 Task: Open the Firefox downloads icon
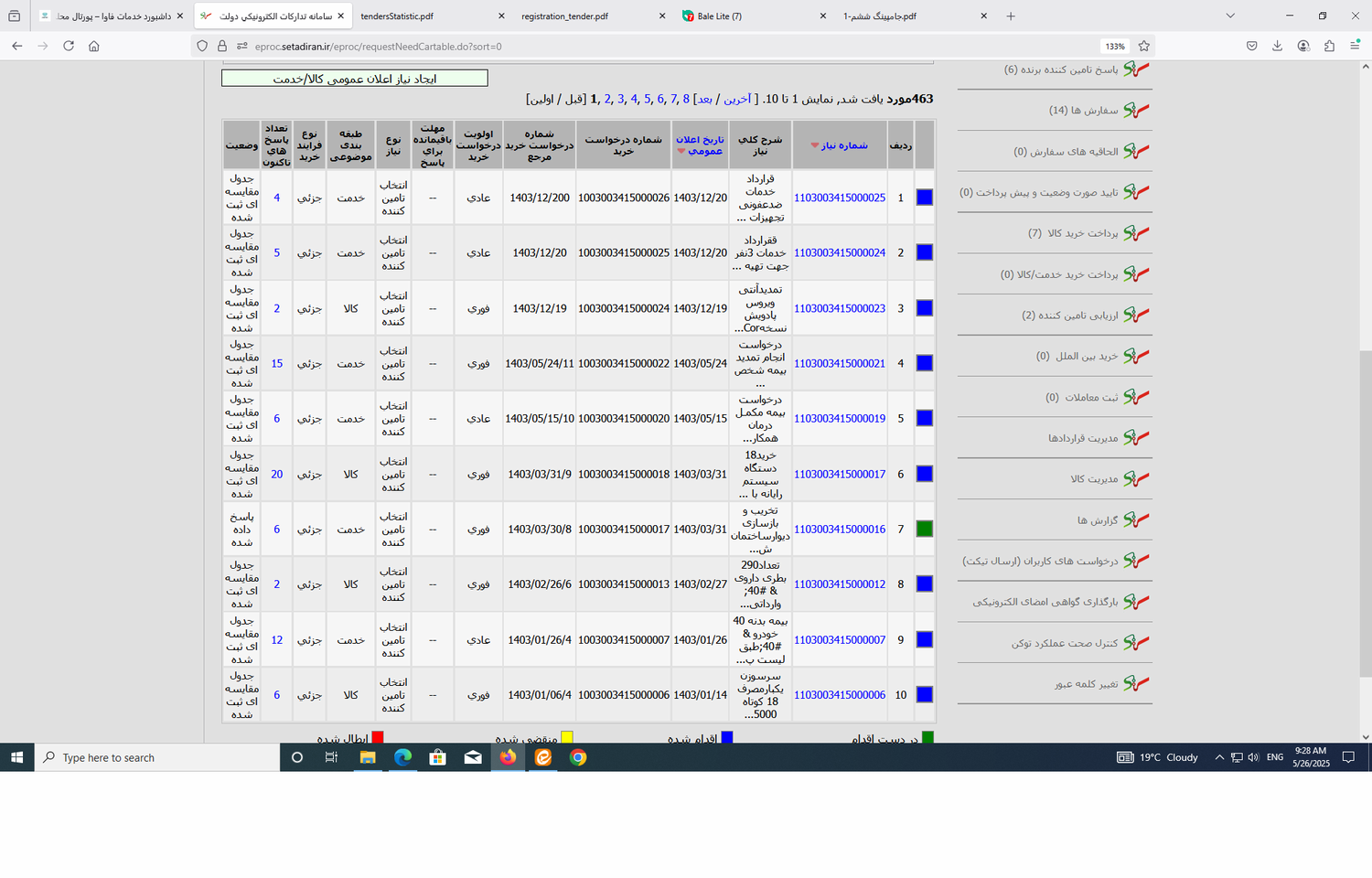(1278, 46)
